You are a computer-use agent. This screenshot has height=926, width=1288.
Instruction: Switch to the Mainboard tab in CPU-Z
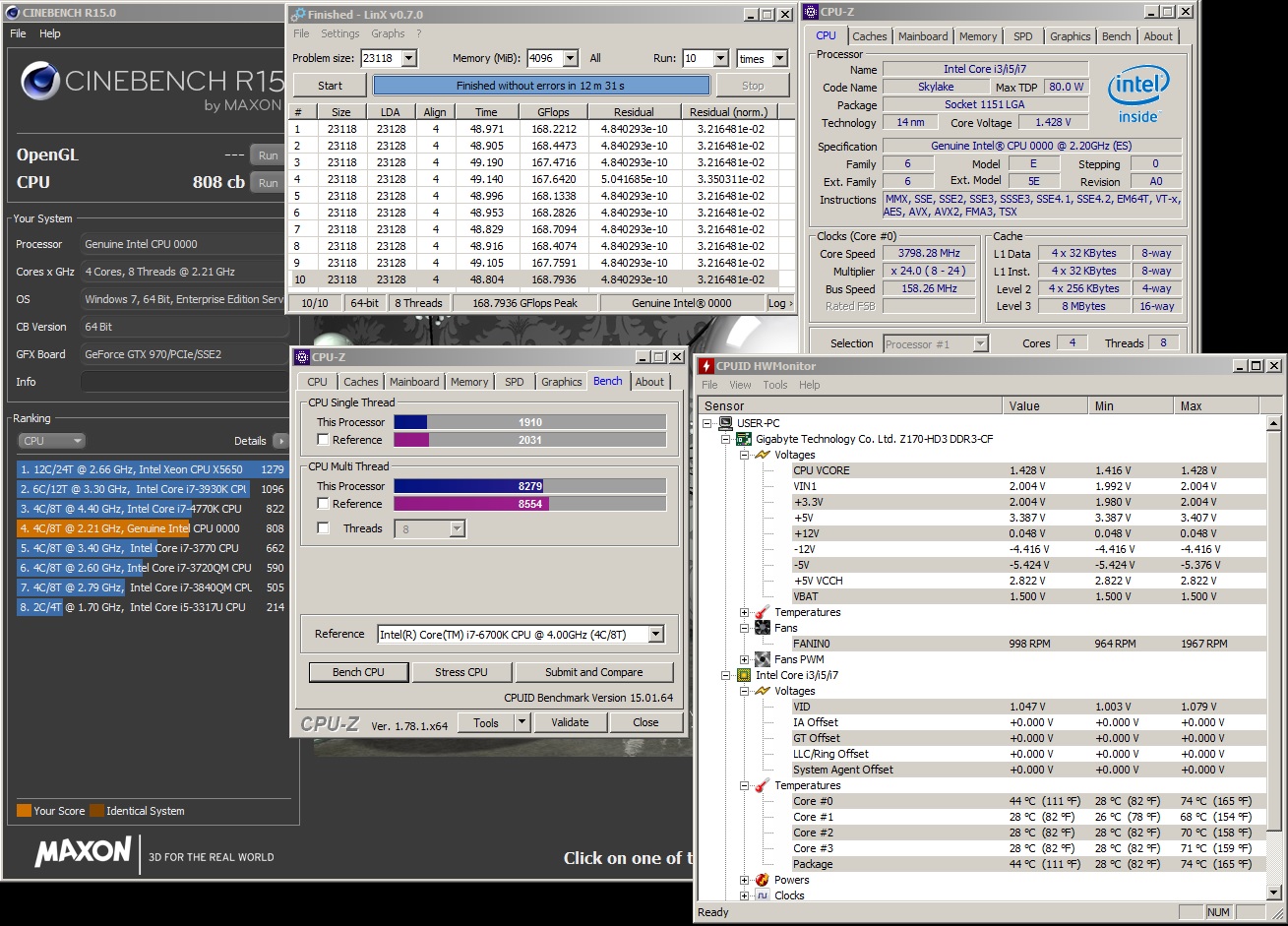point(923,36)
